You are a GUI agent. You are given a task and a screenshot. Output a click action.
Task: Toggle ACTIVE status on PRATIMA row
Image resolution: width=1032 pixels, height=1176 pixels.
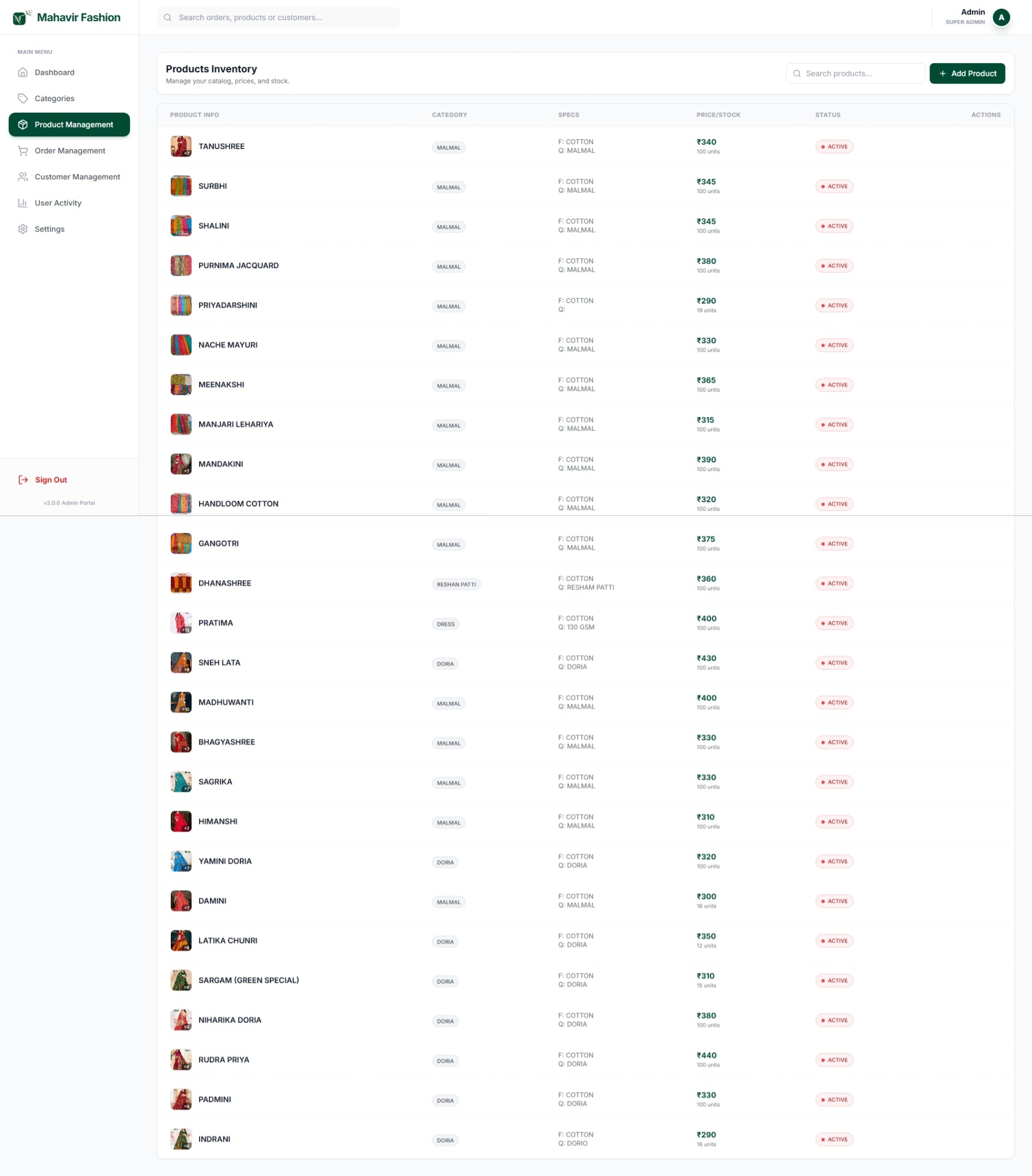point(834,623)
